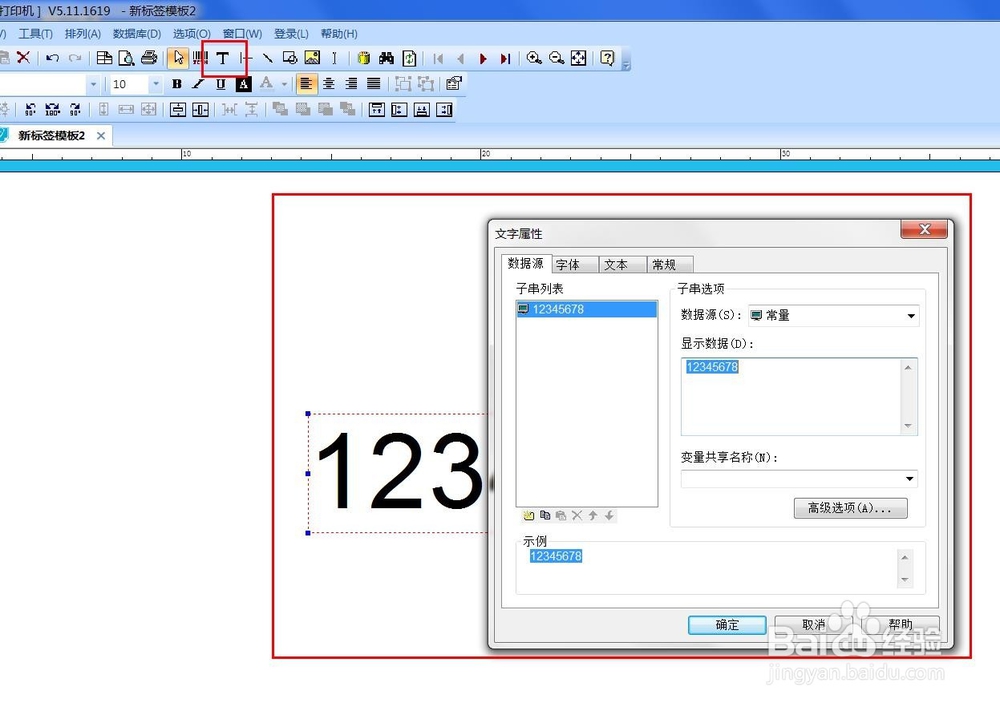Open the 数据库(D) menu
Viewport: 1000px width, 707px height.
pos(136,33)
